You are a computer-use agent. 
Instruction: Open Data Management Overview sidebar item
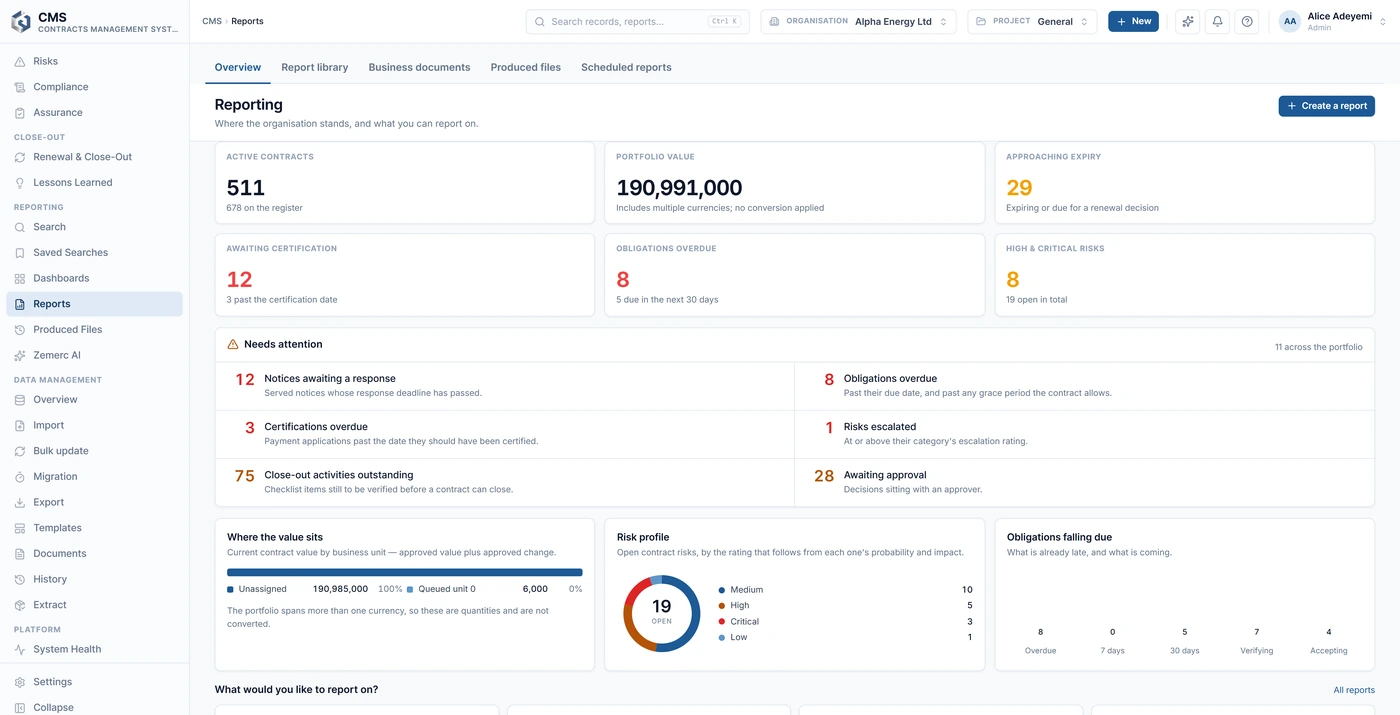[x=94, y=399]
